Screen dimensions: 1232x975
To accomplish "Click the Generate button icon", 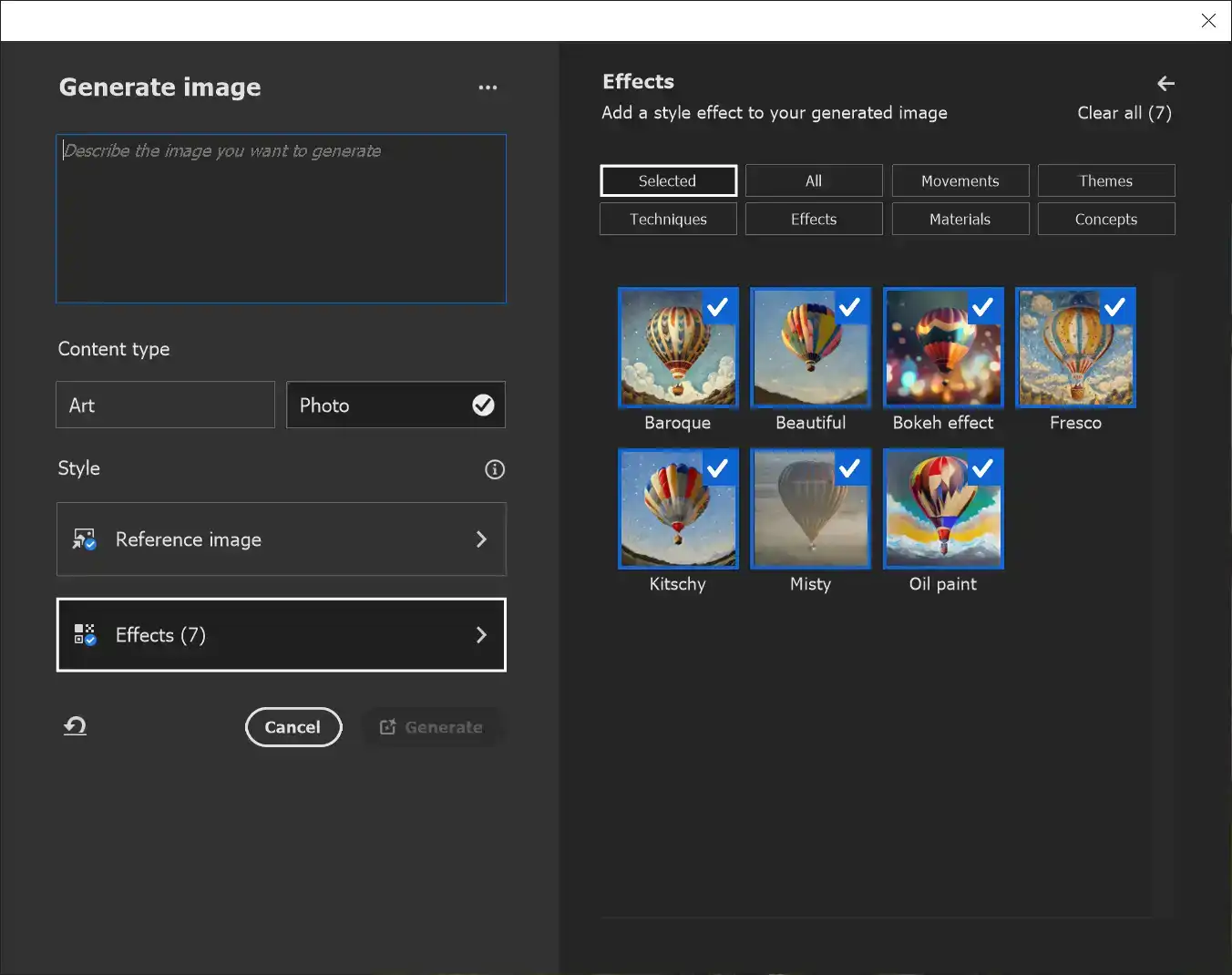I will coord(387,727).
